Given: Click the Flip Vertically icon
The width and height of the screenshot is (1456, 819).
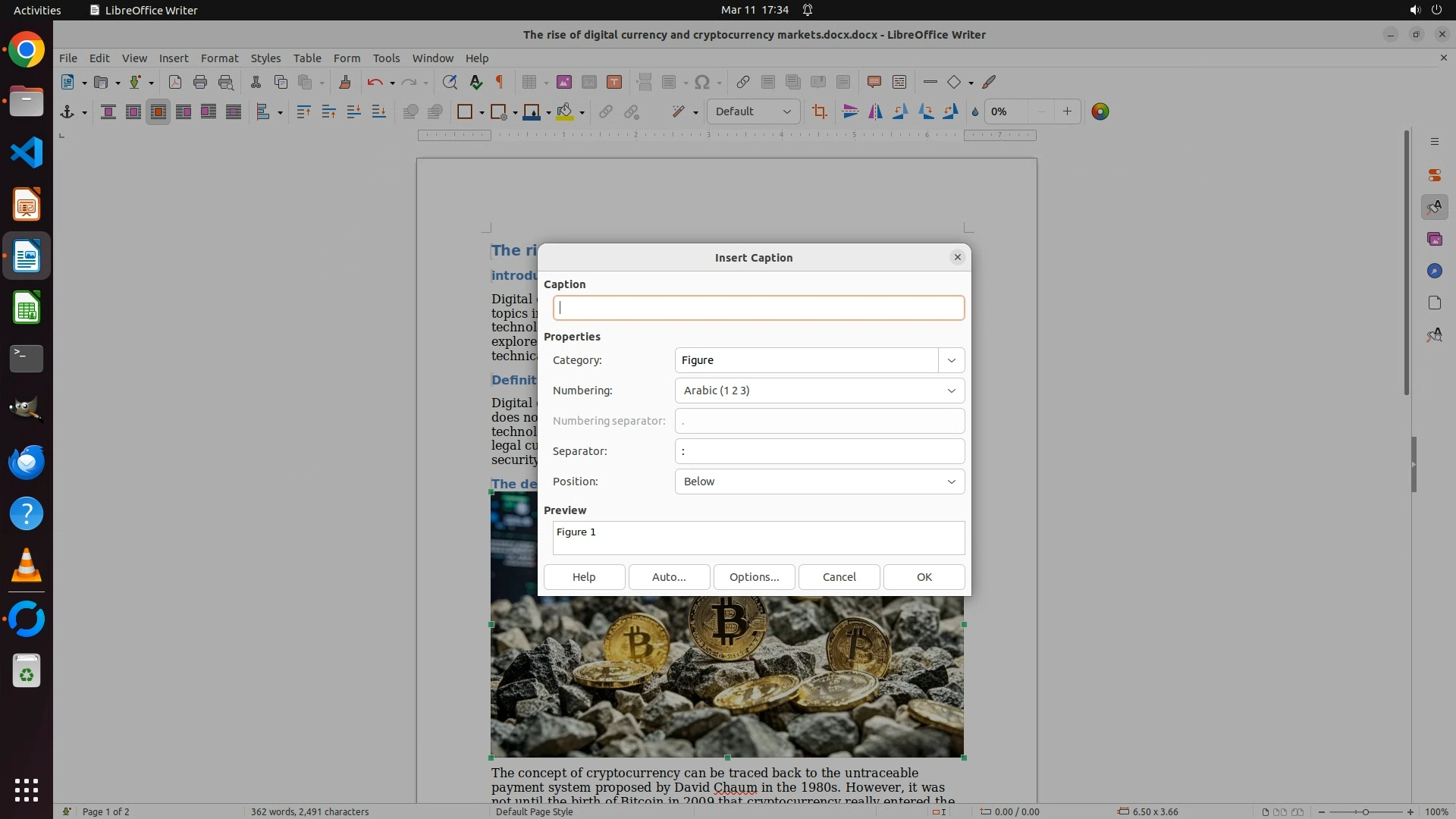Looking at the screenshot, I should point(850,111).
